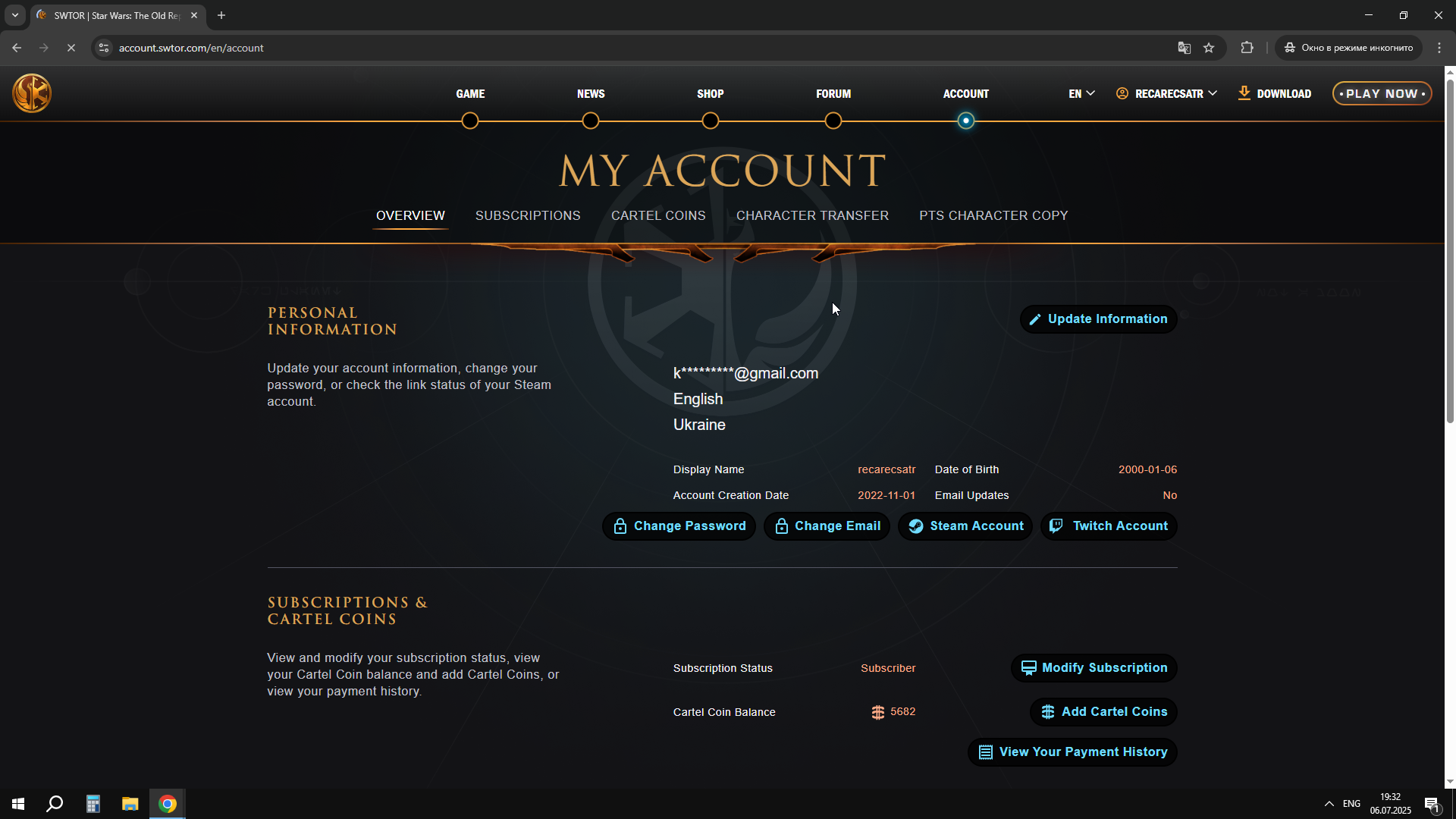Click the monitor icon on Modify Subscription

(x=1028, y=668)
